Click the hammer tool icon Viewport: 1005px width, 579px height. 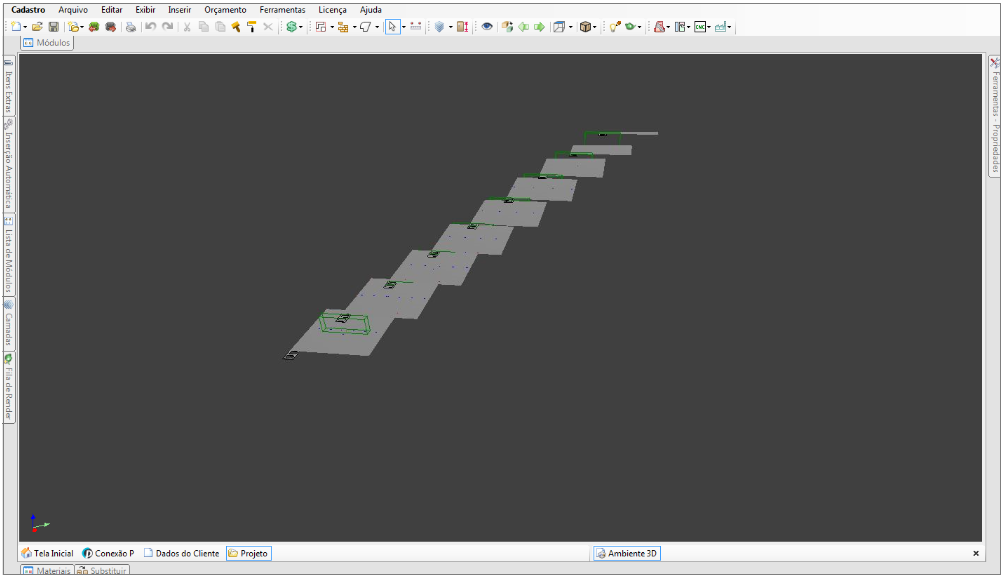pos(236,27)
